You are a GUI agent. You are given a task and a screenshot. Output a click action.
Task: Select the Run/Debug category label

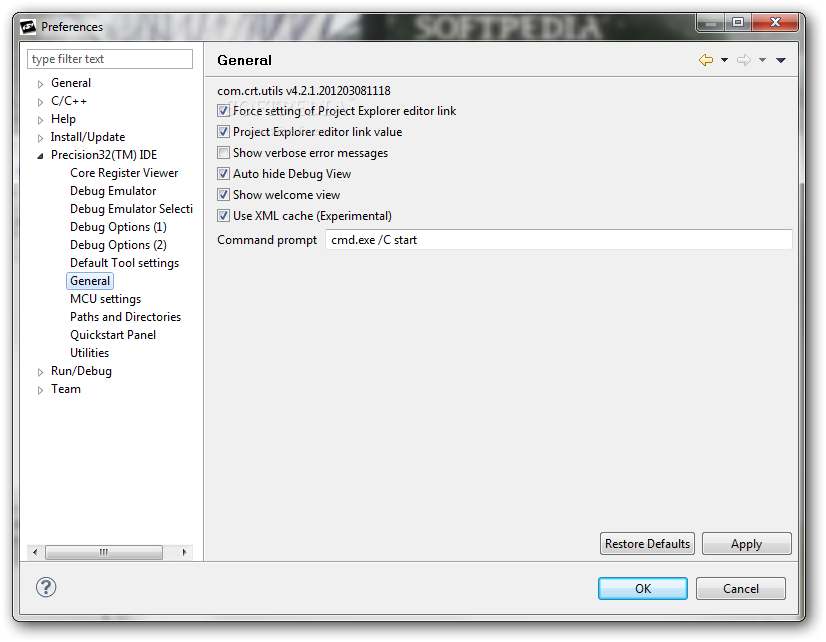[81, 371]
